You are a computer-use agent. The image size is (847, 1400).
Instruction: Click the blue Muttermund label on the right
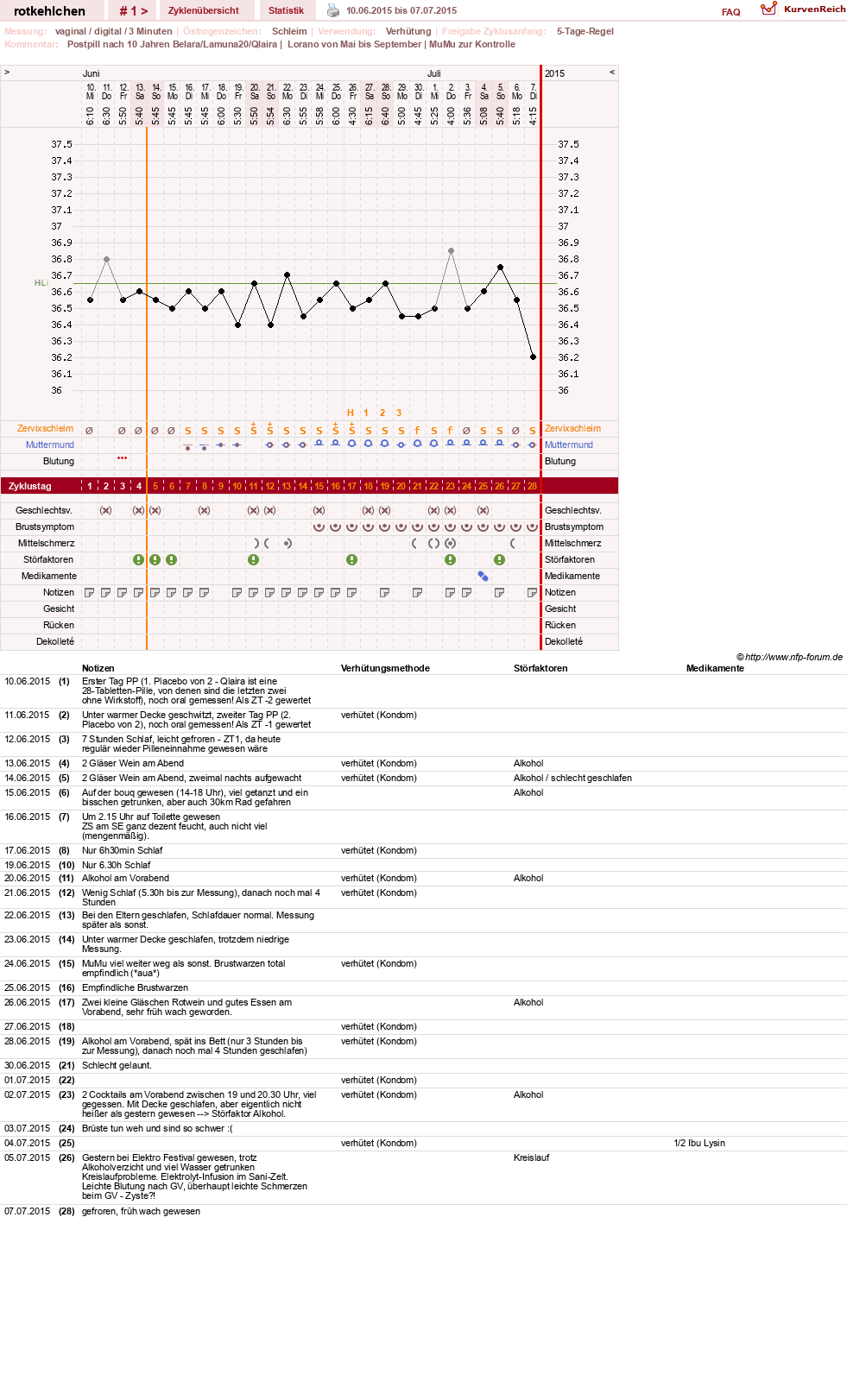[x=568, y=445]
